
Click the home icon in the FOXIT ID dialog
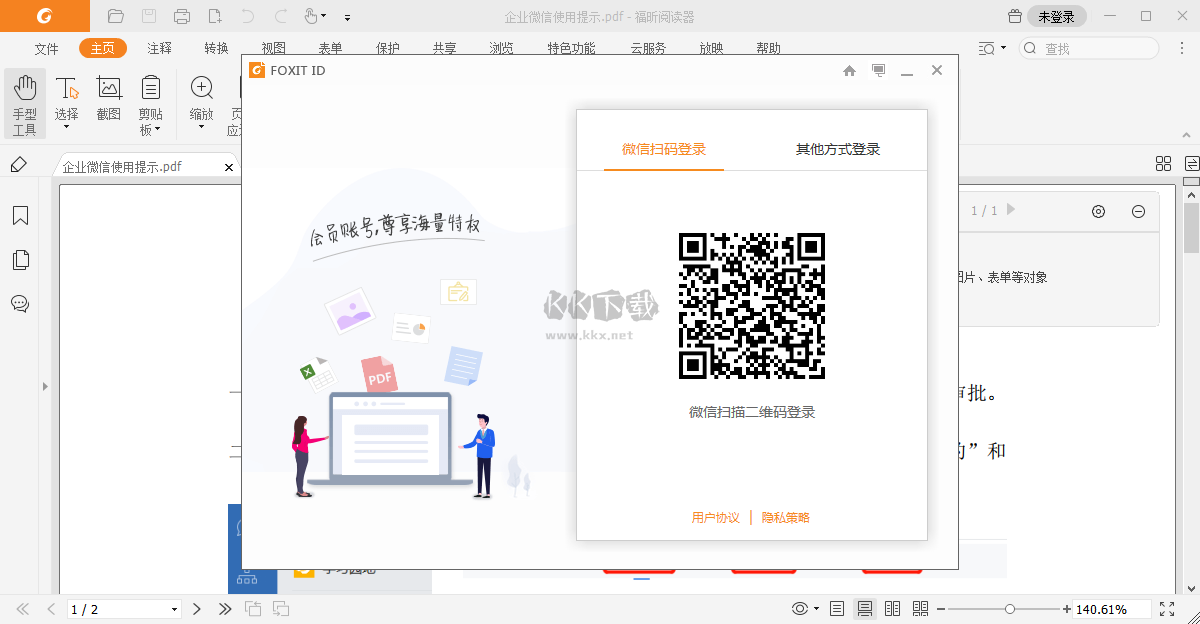point(849,70)
